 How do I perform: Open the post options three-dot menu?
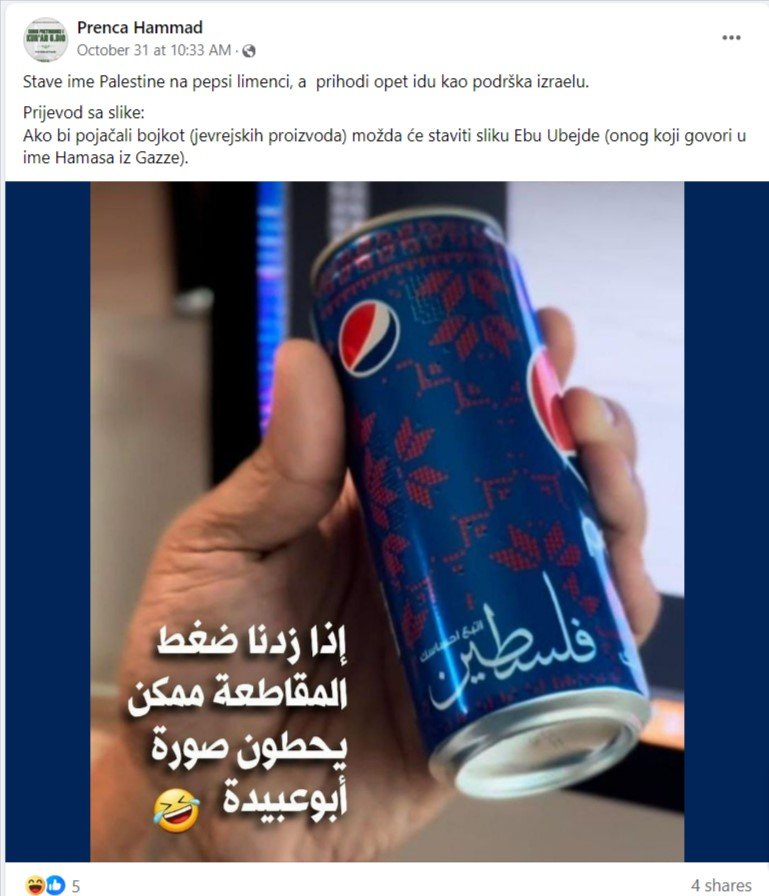731,38
